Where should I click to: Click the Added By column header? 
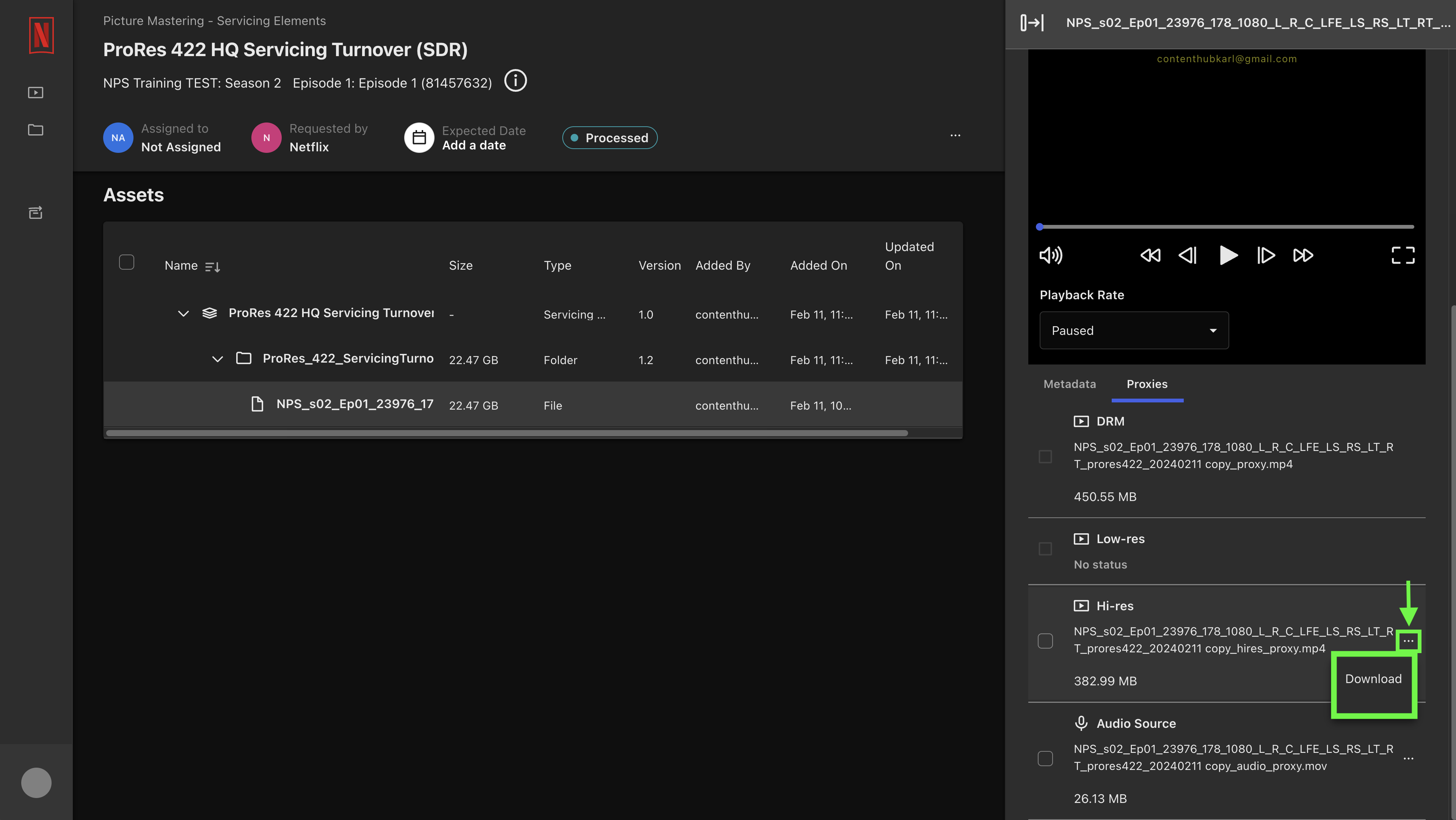tap(723, 266)
